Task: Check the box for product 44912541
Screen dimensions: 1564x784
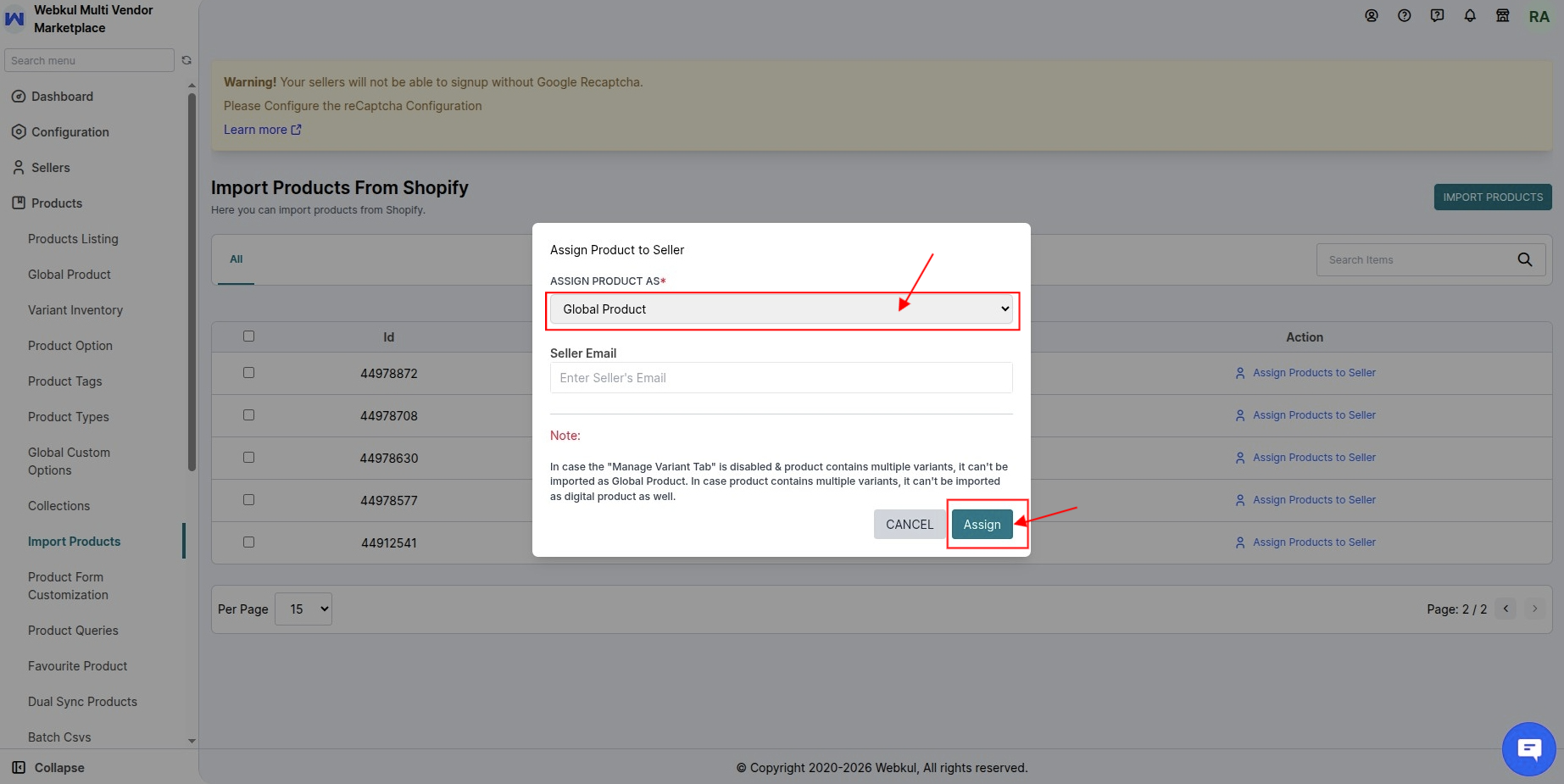Action: (x=248, y=542)
